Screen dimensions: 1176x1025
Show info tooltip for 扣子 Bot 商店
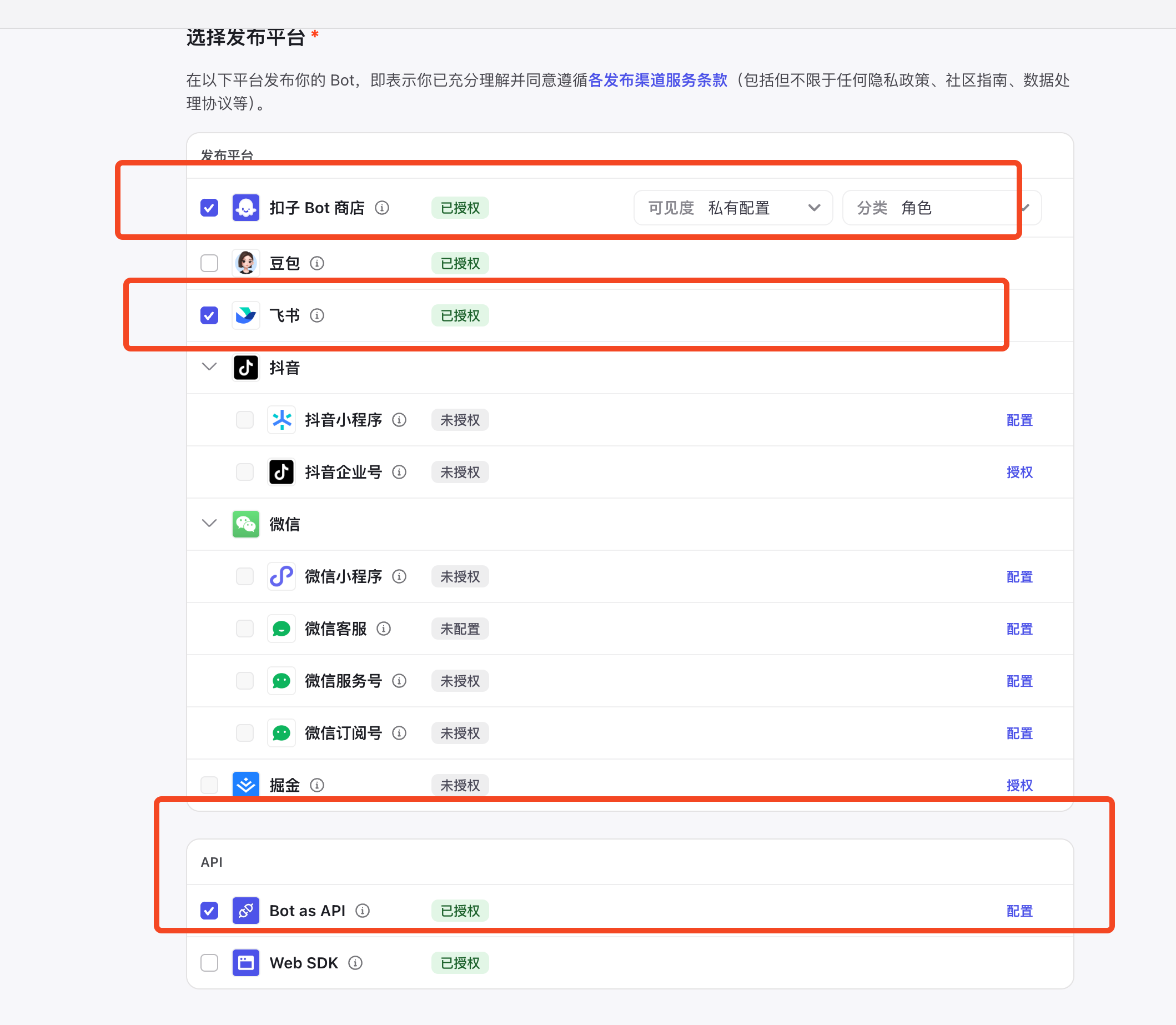[382, 208]
